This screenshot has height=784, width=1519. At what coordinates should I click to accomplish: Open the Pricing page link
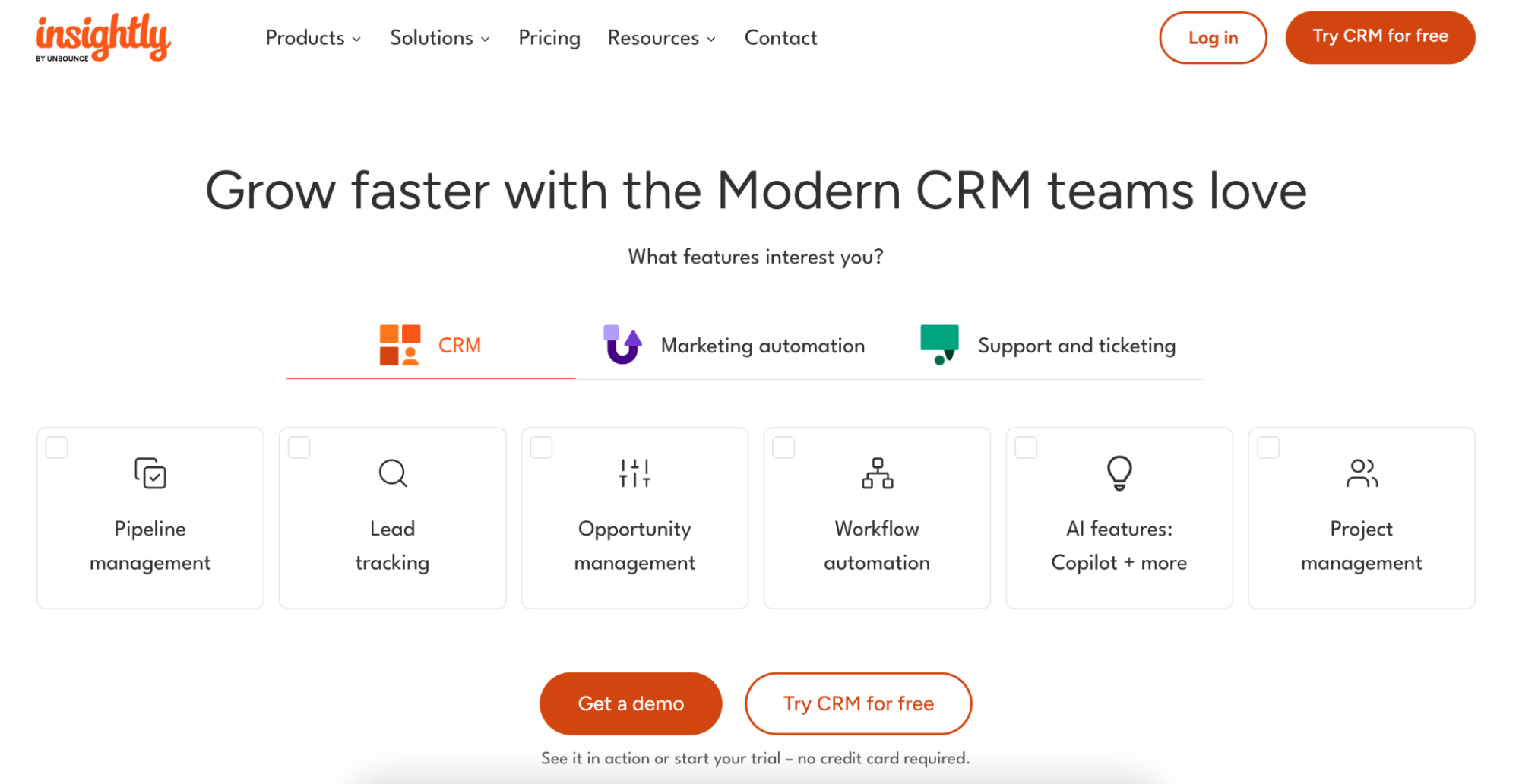549,38
